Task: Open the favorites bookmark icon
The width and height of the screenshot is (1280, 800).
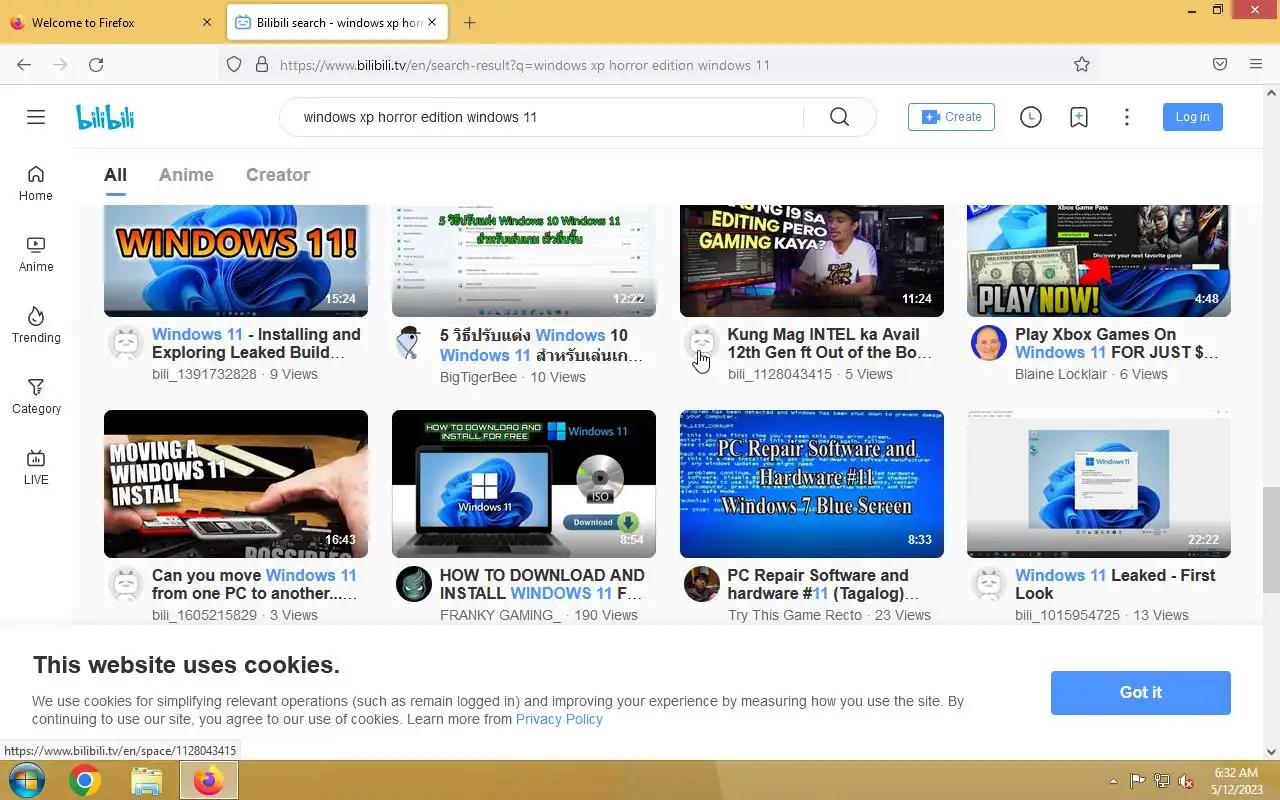Action: pyautogui.click(x=1078, y=117)
